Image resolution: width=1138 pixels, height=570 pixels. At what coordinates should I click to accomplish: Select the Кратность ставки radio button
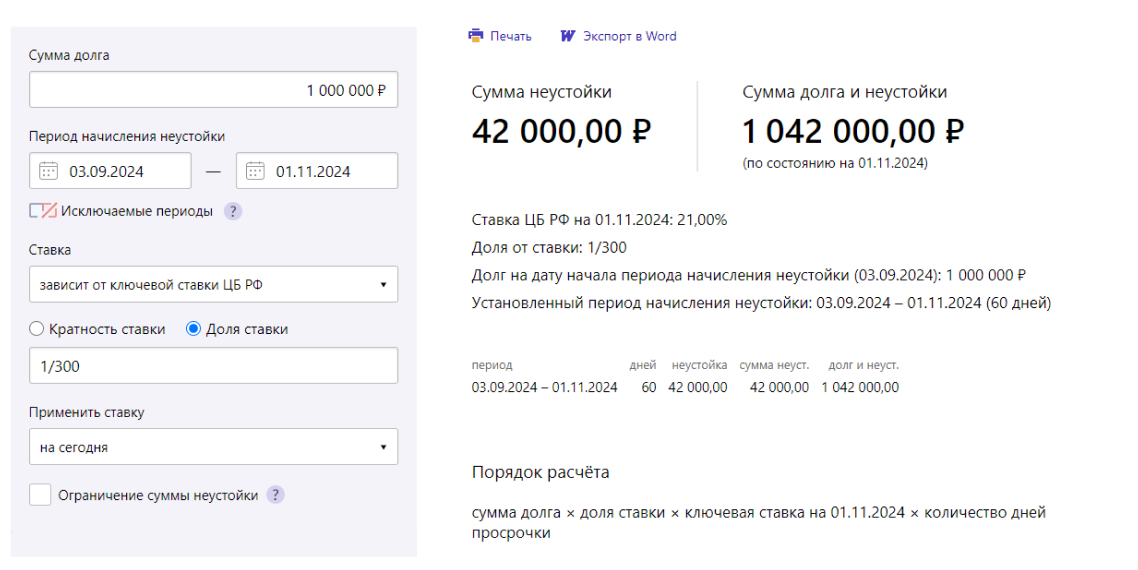pos(36,329)
